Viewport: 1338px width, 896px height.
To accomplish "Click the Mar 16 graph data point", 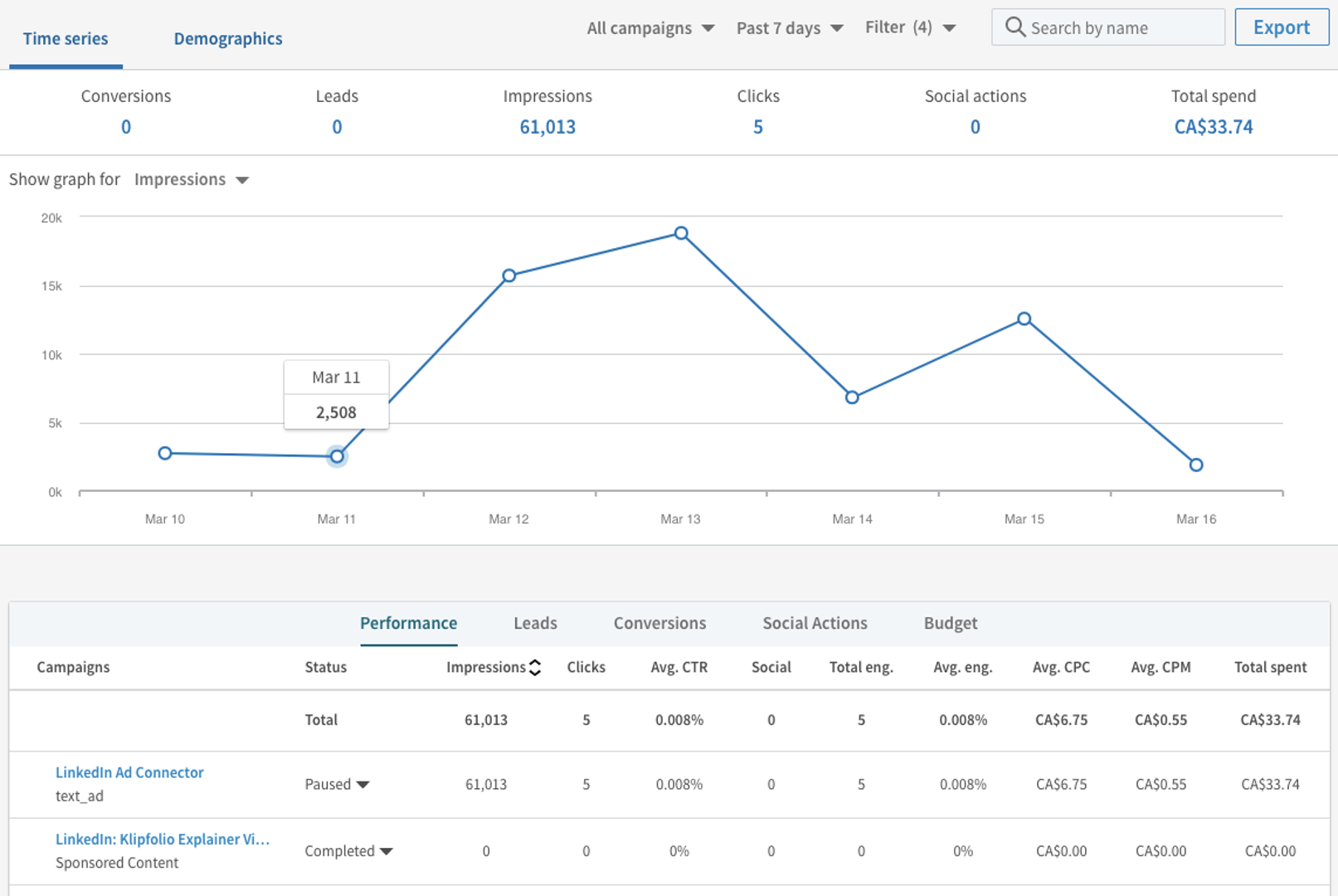I will (1195, 465).
